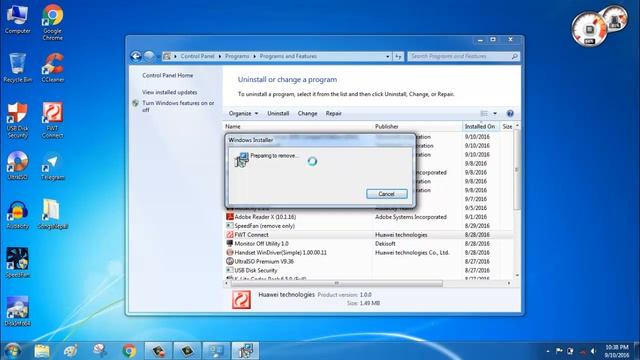Sort by the Publisher column header

[417, 127]
